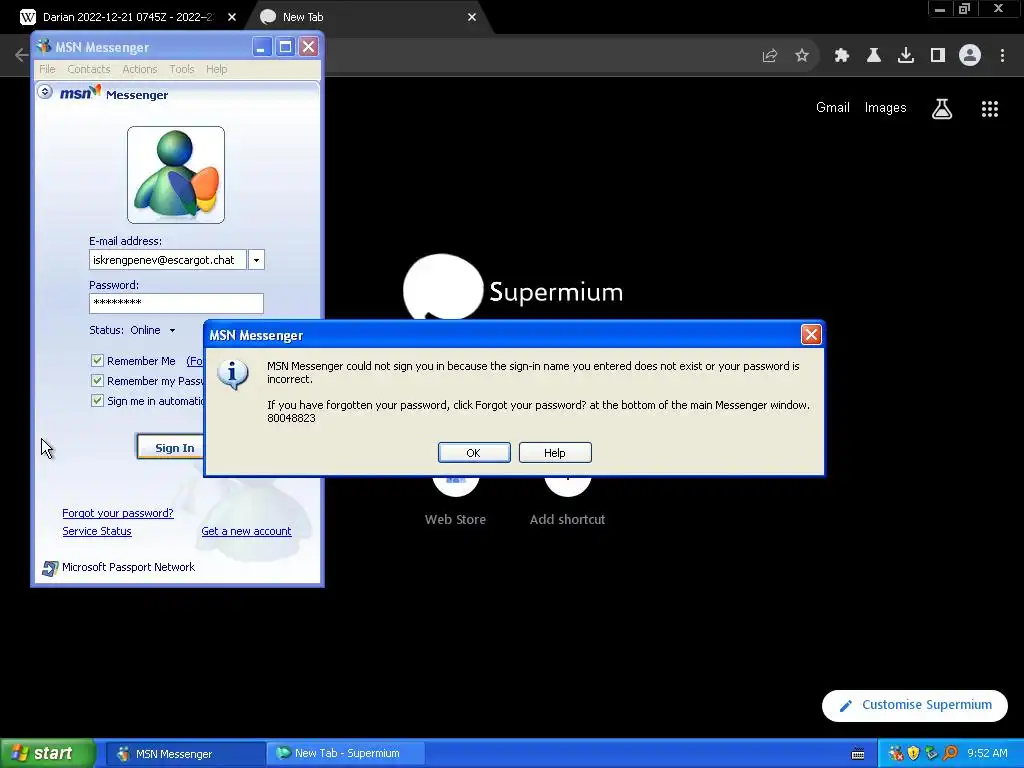This screenshot has width=1024, height=768.
Task: Open the Web Store shortcut
Action: click(x=455, y=502)
